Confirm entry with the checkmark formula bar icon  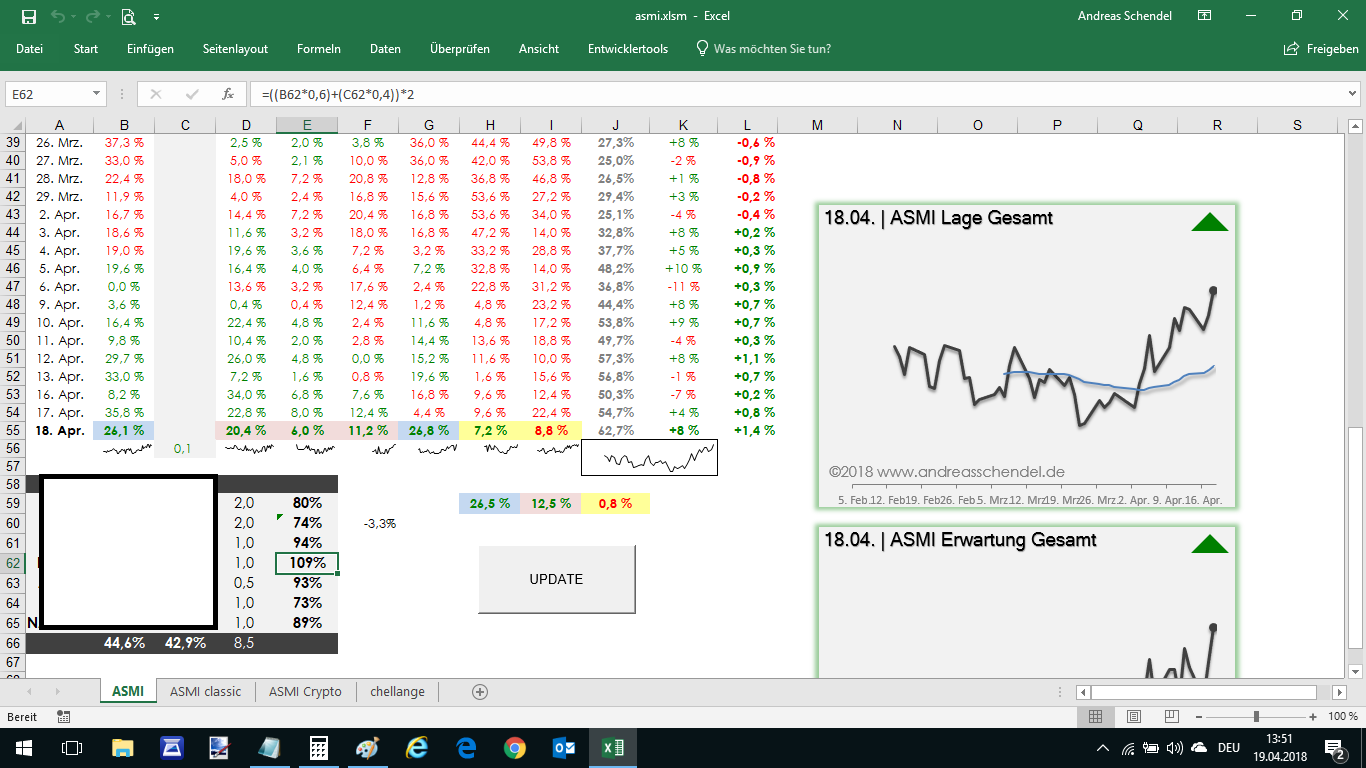[190, 93]
